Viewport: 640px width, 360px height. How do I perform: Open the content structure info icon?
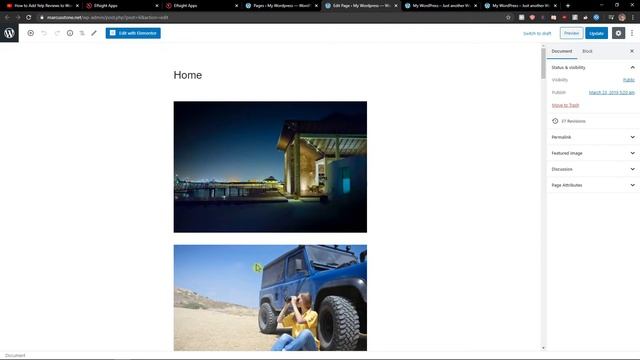(70, 33)
